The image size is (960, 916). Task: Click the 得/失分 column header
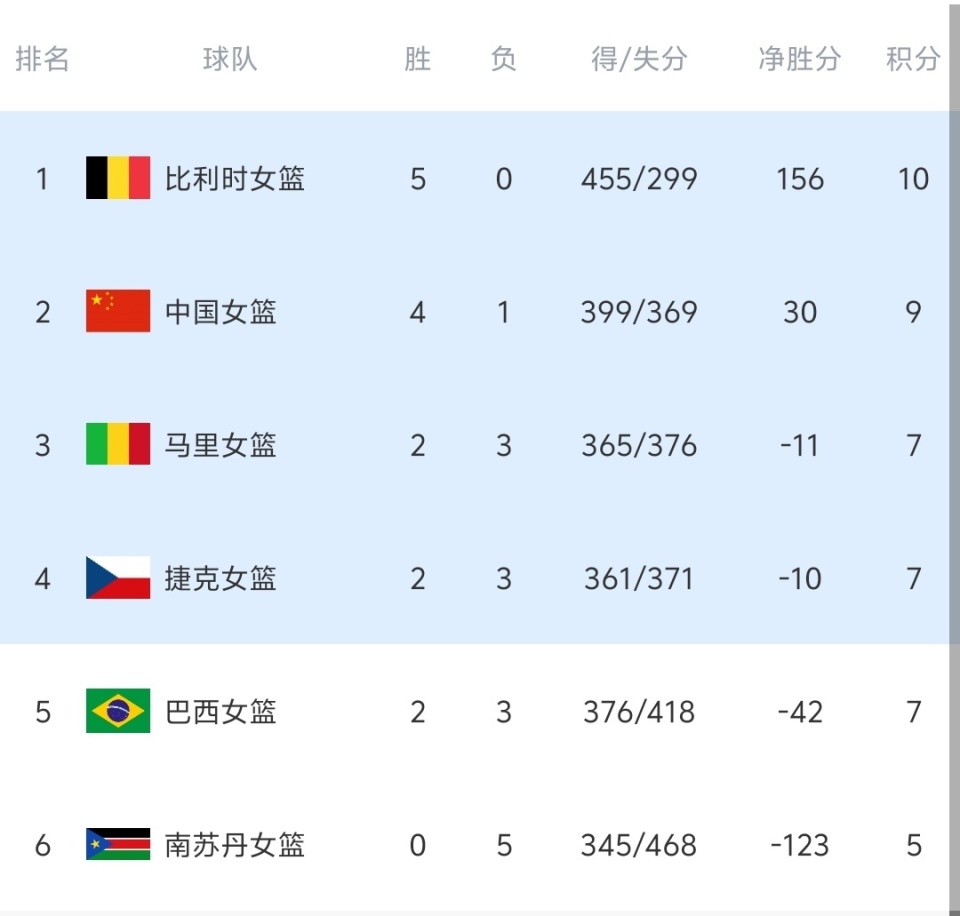click(x=639, y=59)
